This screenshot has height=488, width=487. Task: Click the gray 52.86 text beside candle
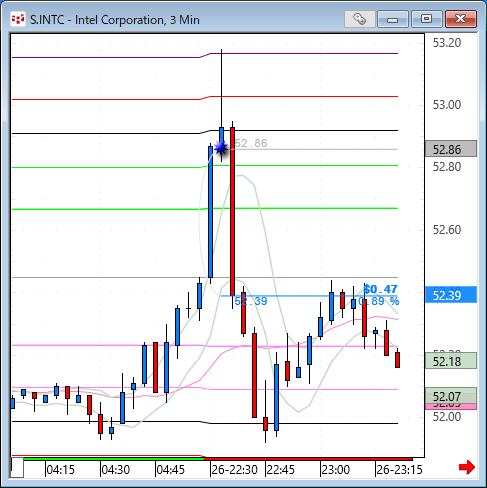point(251,143)
